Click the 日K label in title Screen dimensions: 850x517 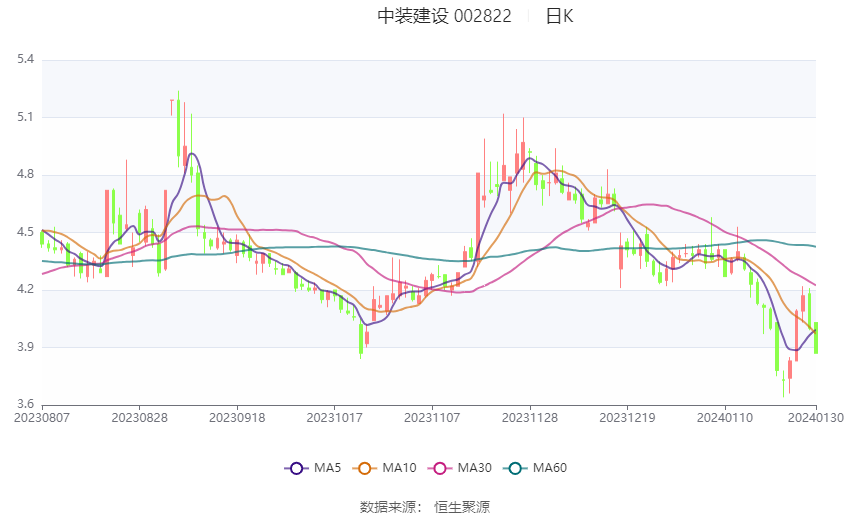click(559, 16)
